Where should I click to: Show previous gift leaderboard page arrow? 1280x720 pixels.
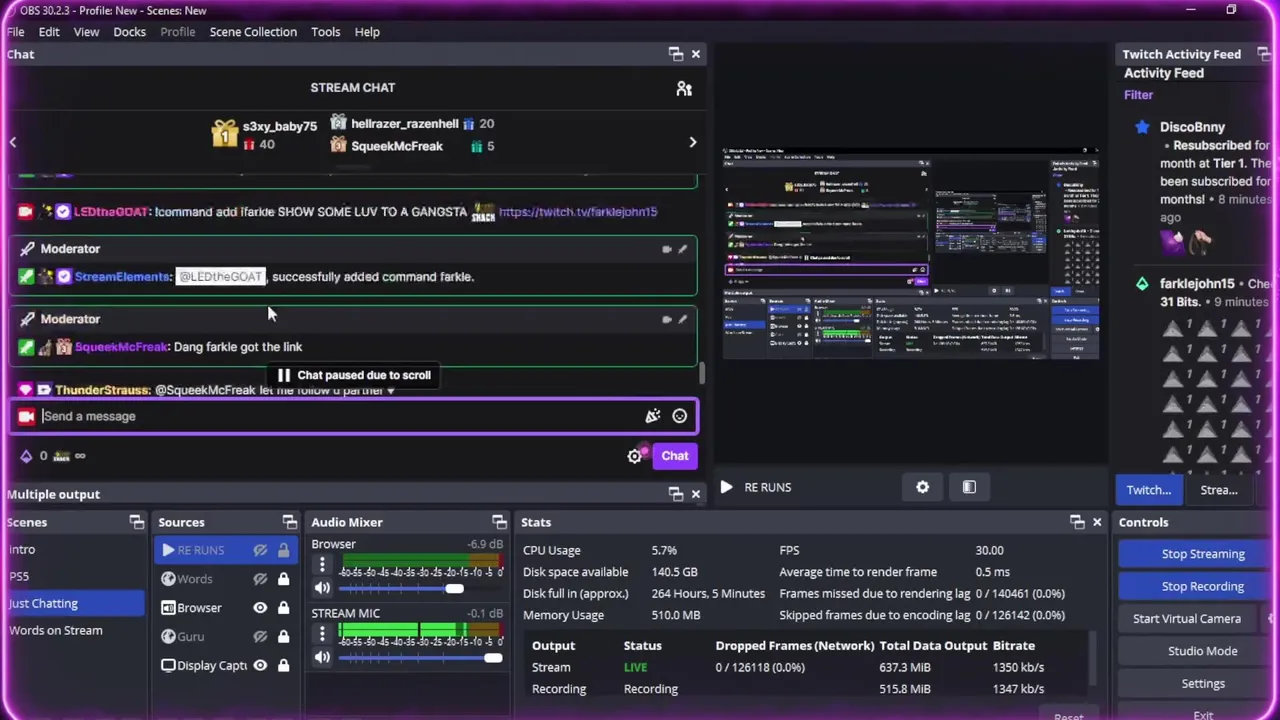point(13,143)
